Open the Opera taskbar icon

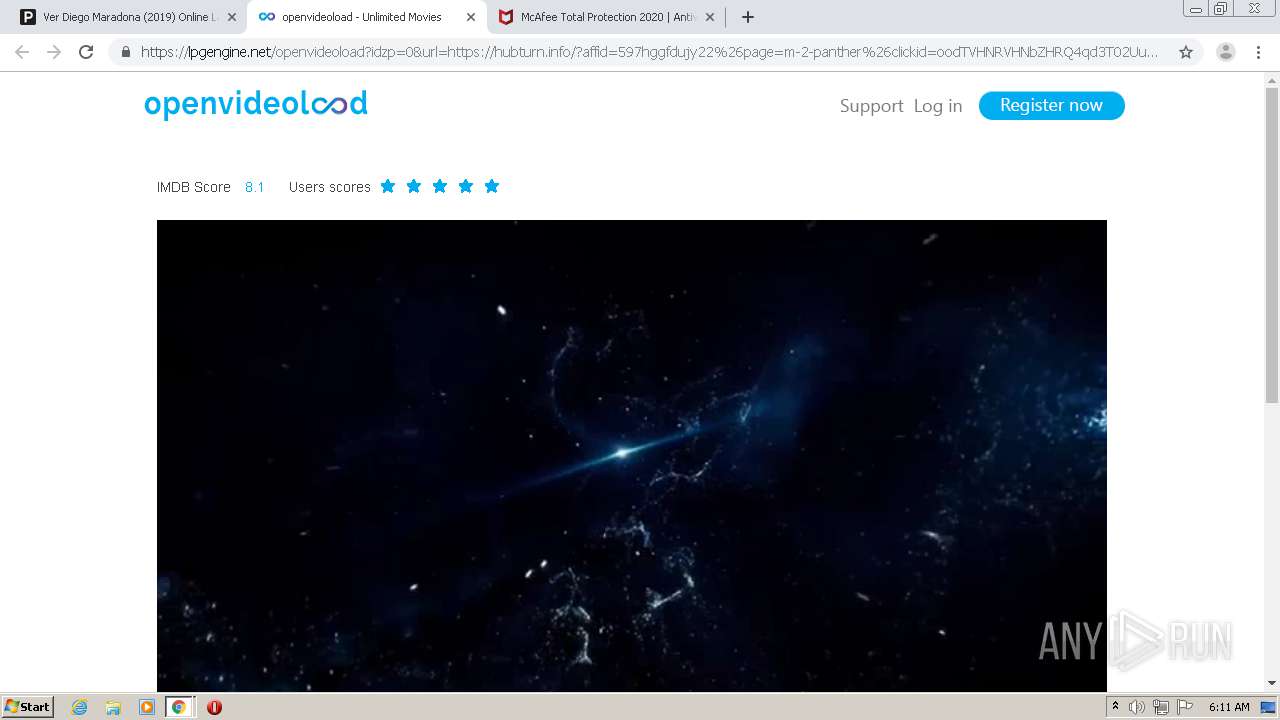pyautogui.click(x=214, y=707)
